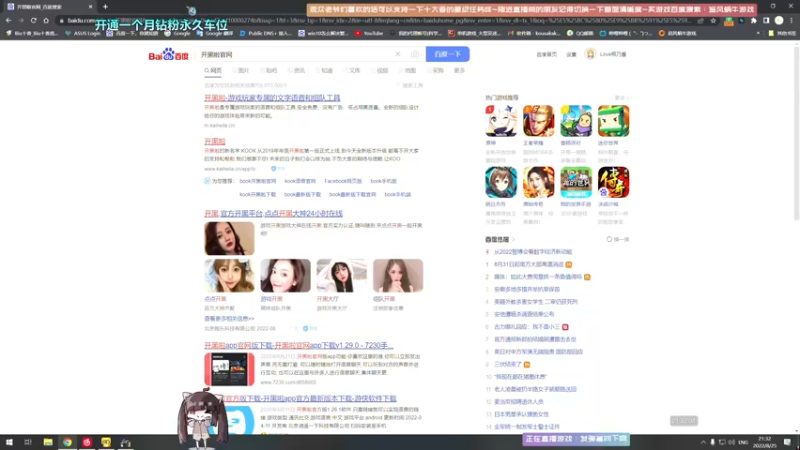Click the page vertical scrollbar

point(796,133)
